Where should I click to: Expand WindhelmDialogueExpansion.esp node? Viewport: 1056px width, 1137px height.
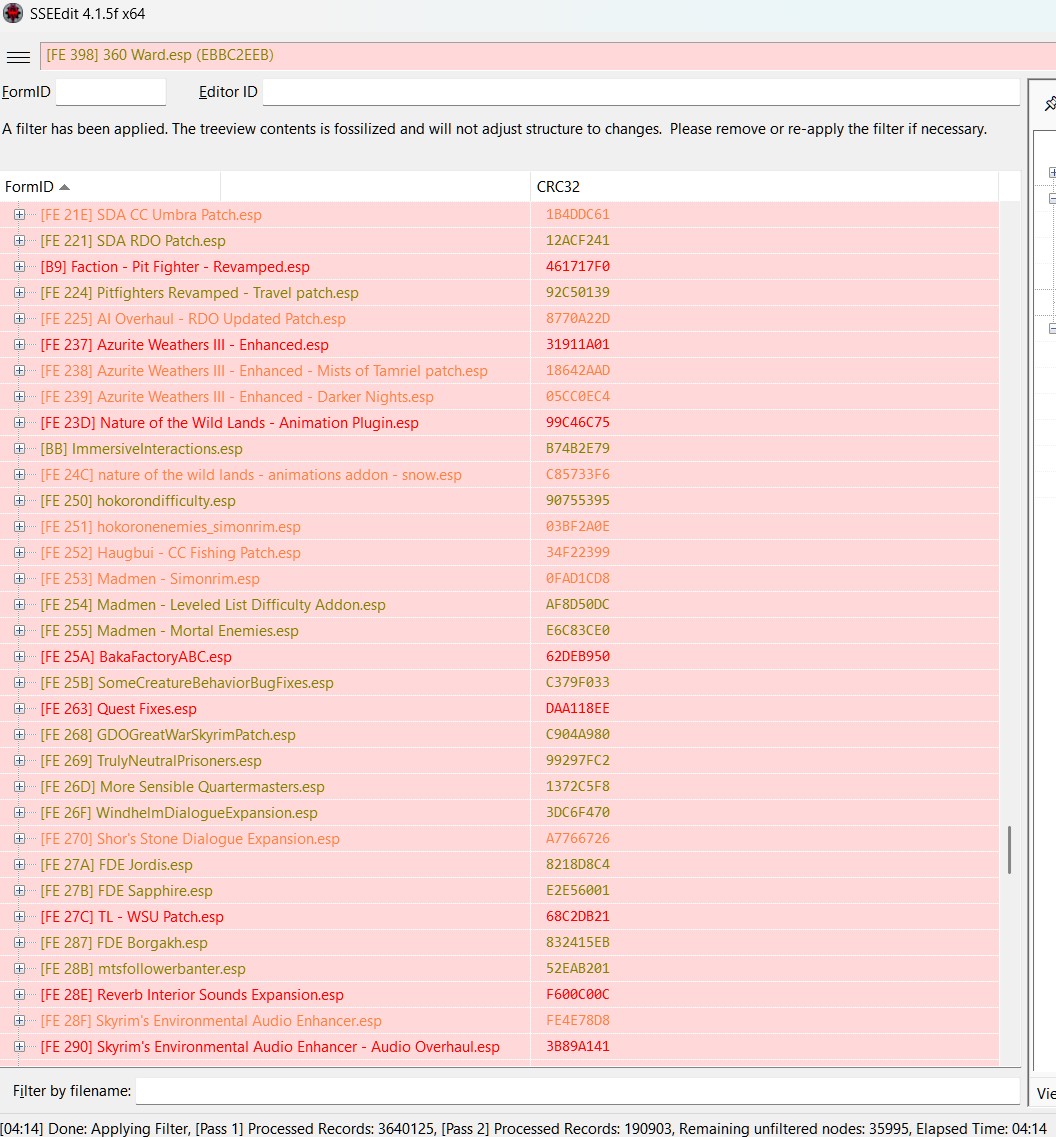click(x=20, y=813)
